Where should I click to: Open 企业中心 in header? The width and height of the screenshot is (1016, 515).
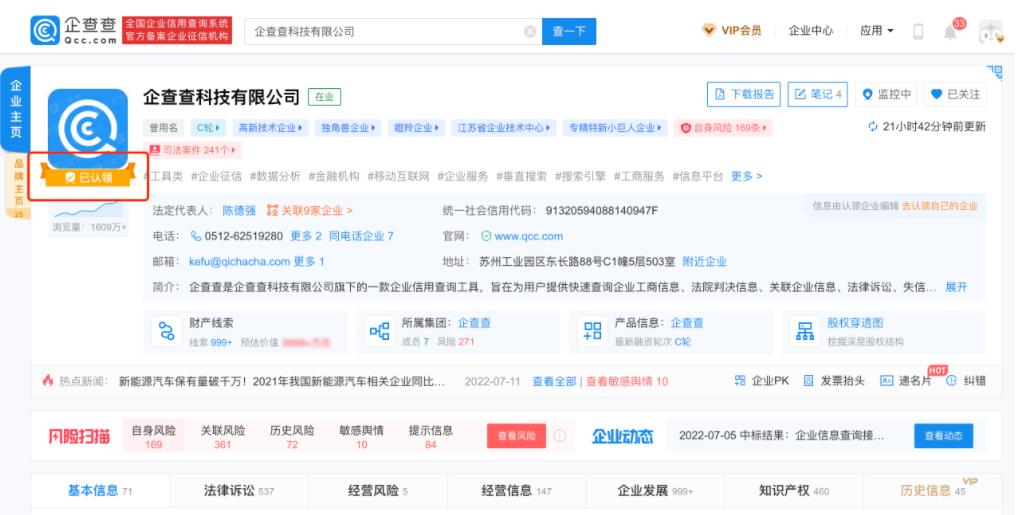pos(811,30)
